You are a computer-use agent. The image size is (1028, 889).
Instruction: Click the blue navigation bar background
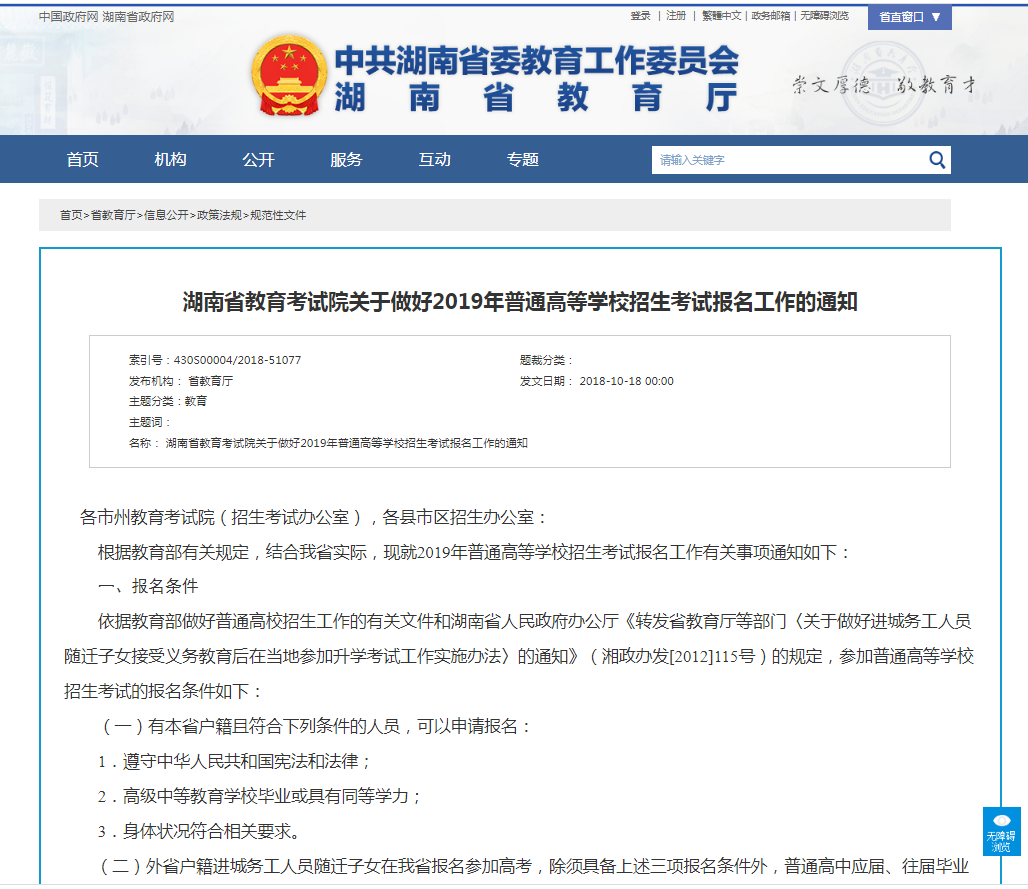coord(600,159)
